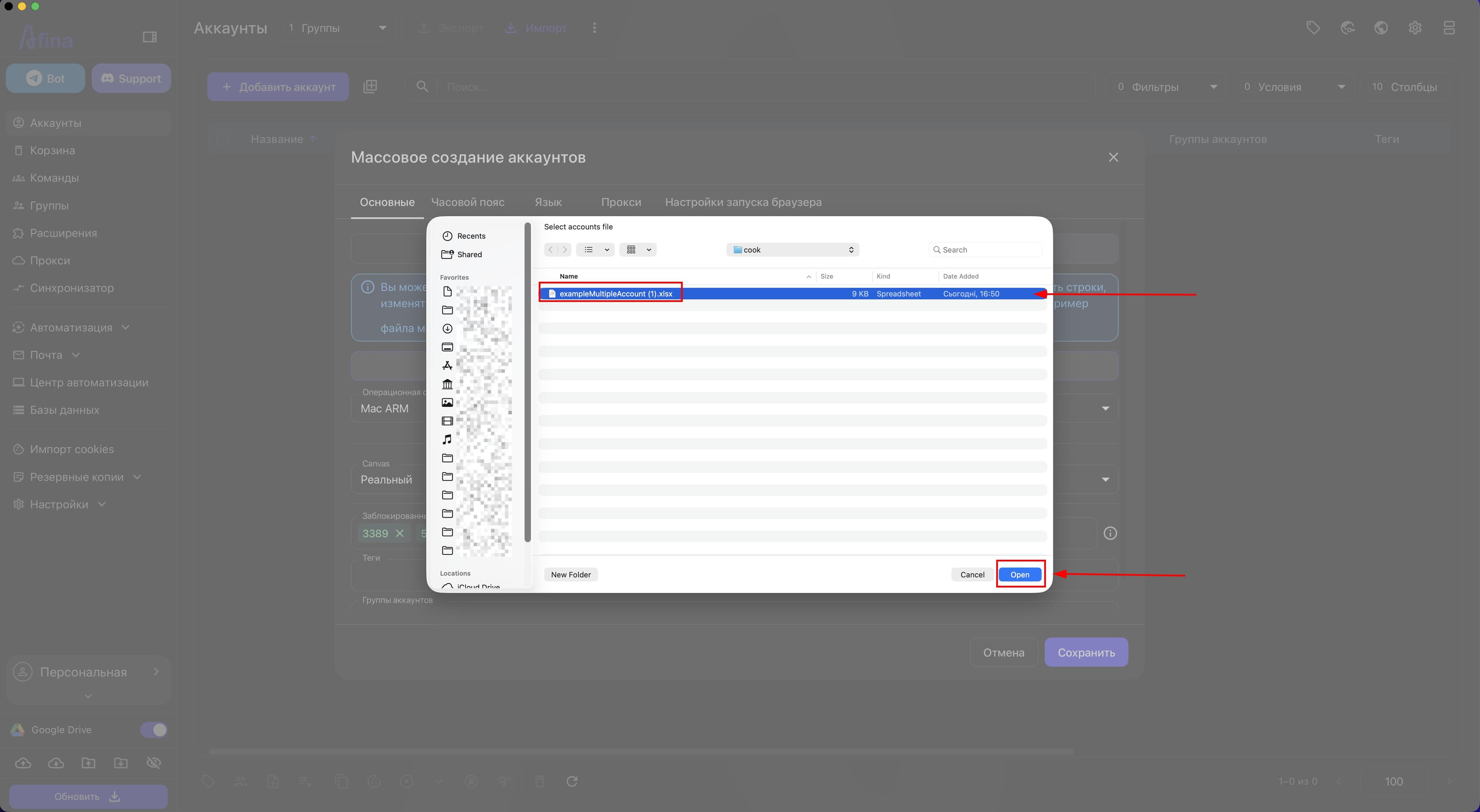
Task: Go back in the file dialog
Action: coord(550,249)
